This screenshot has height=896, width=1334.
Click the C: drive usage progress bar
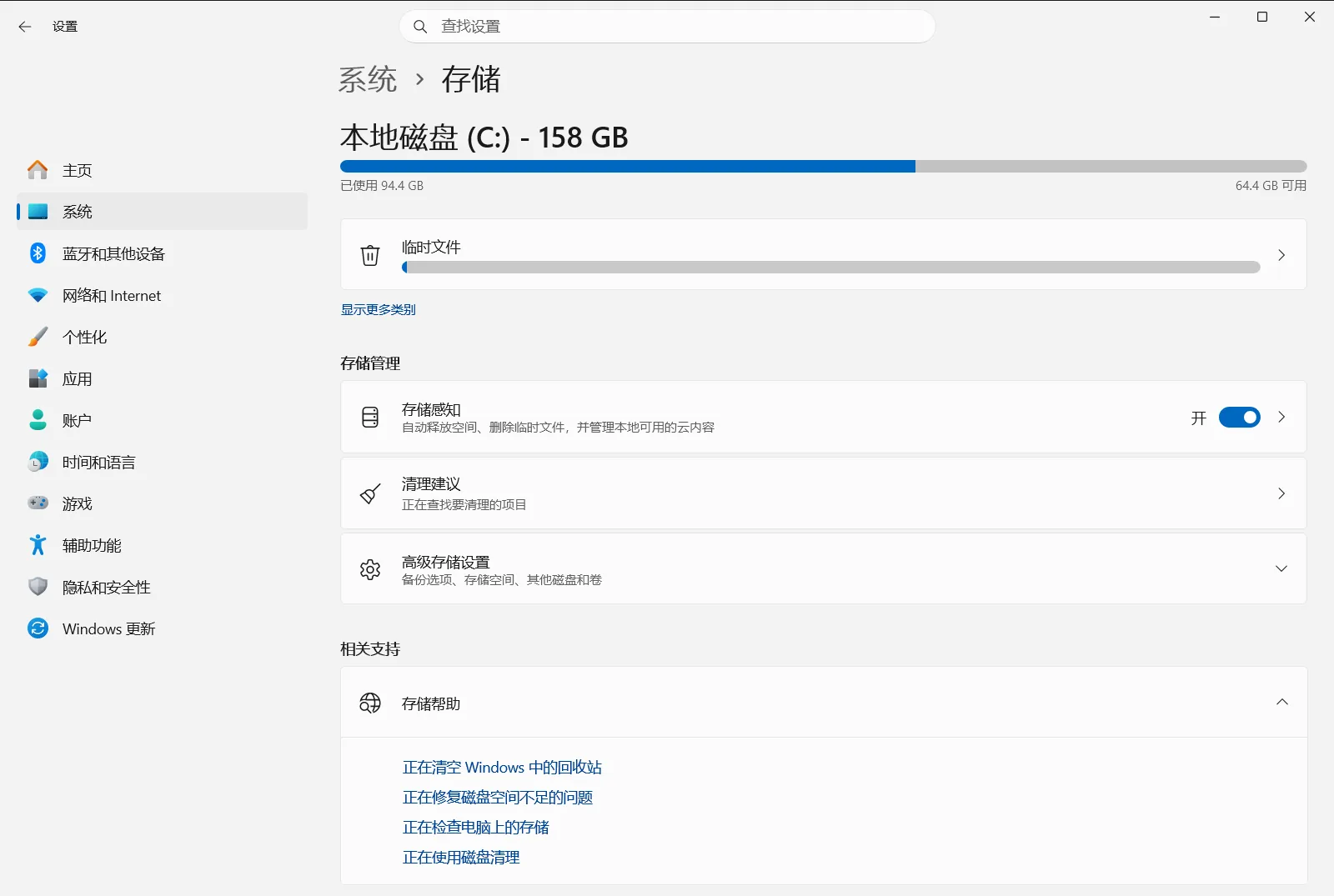coord(823,167)
